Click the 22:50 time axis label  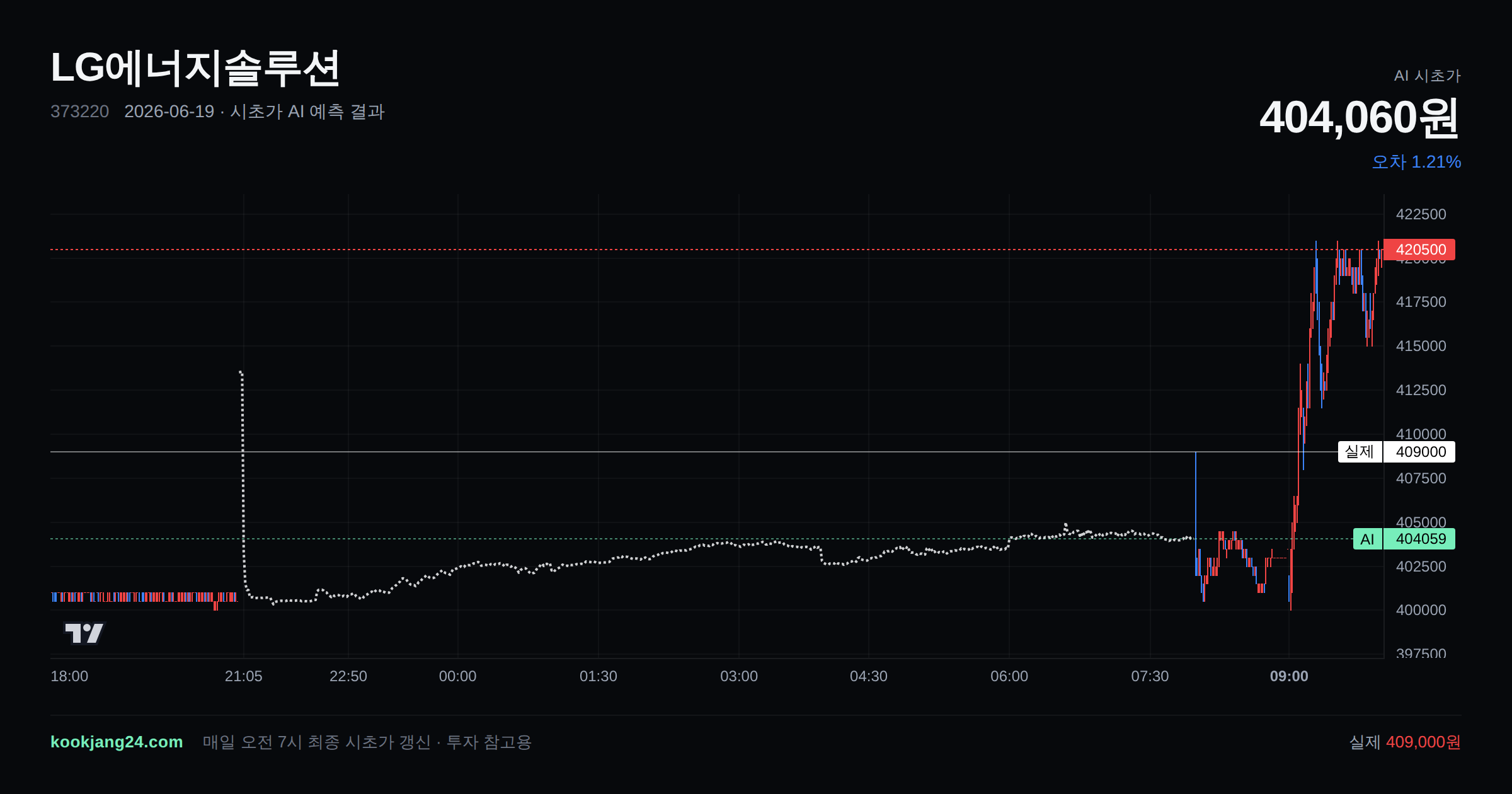click(x=348, y=676)
